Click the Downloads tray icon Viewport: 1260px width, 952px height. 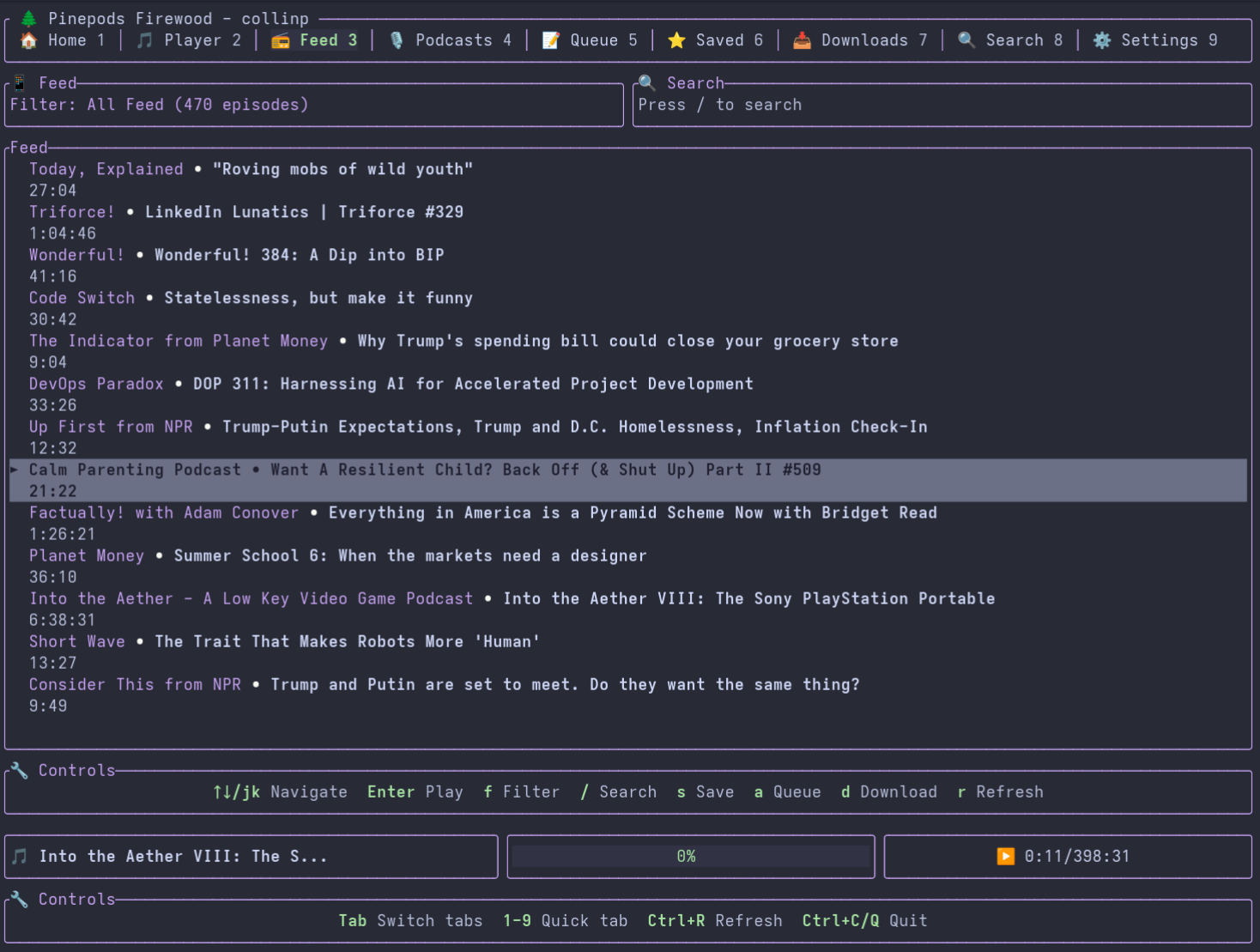click(x=802, y=40)
